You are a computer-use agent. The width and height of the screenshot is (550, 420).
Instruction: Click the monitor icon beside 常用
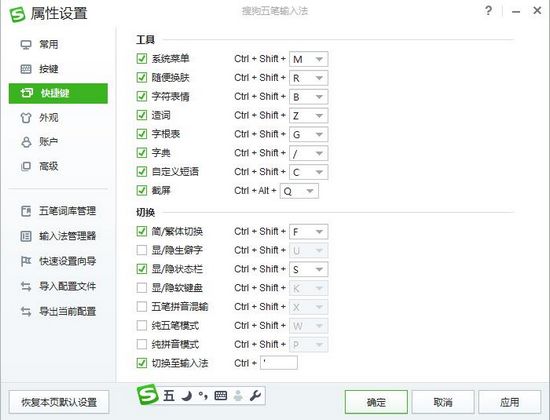coord(26,45)
